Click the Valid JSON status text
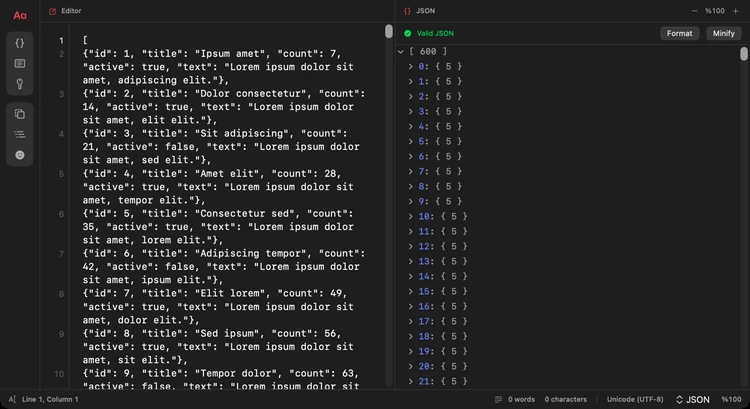 coord(435,33)
